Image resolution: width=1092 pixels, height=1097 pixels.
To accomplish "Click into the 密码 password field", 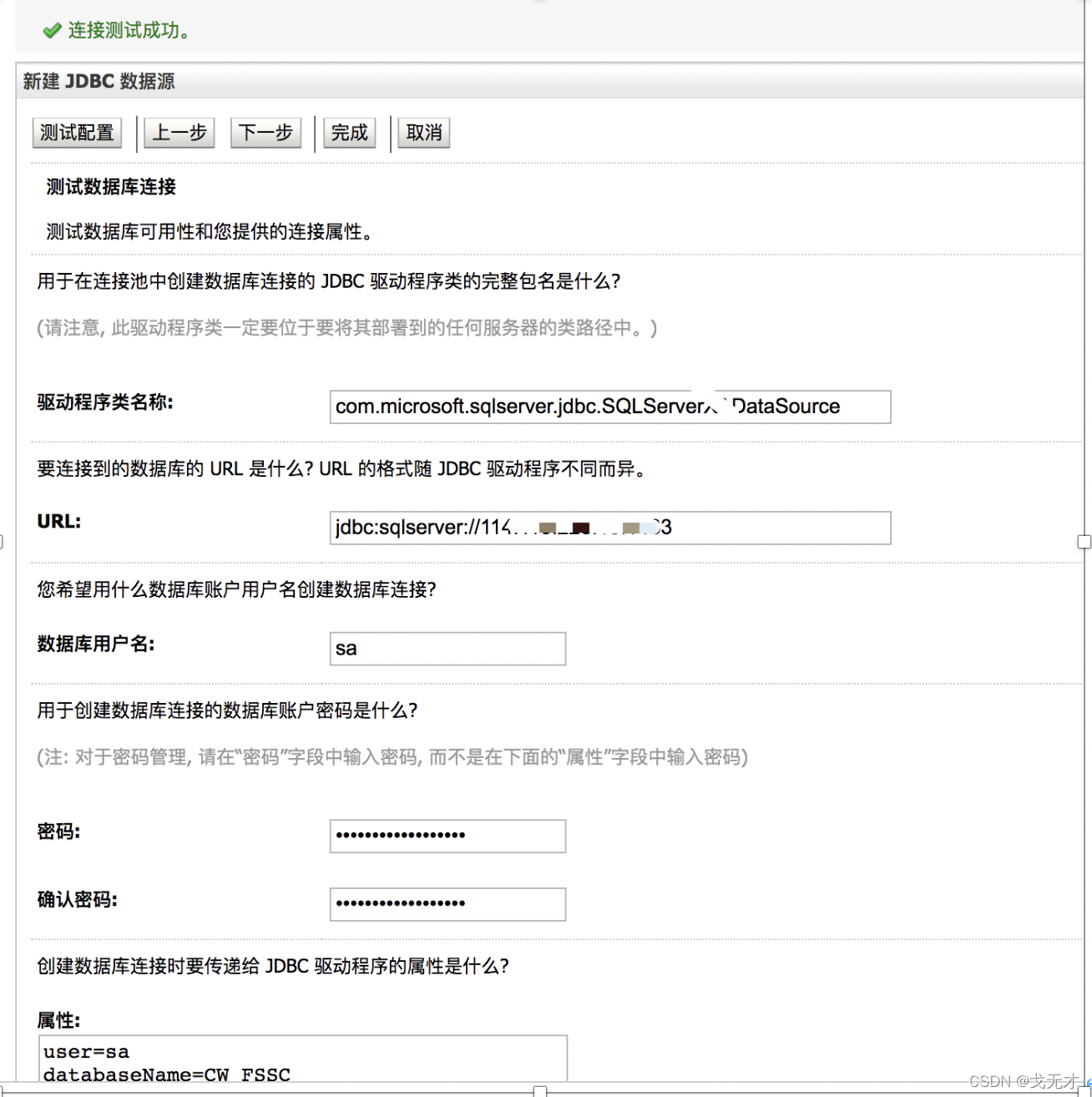I will click(x=447, y=836).
